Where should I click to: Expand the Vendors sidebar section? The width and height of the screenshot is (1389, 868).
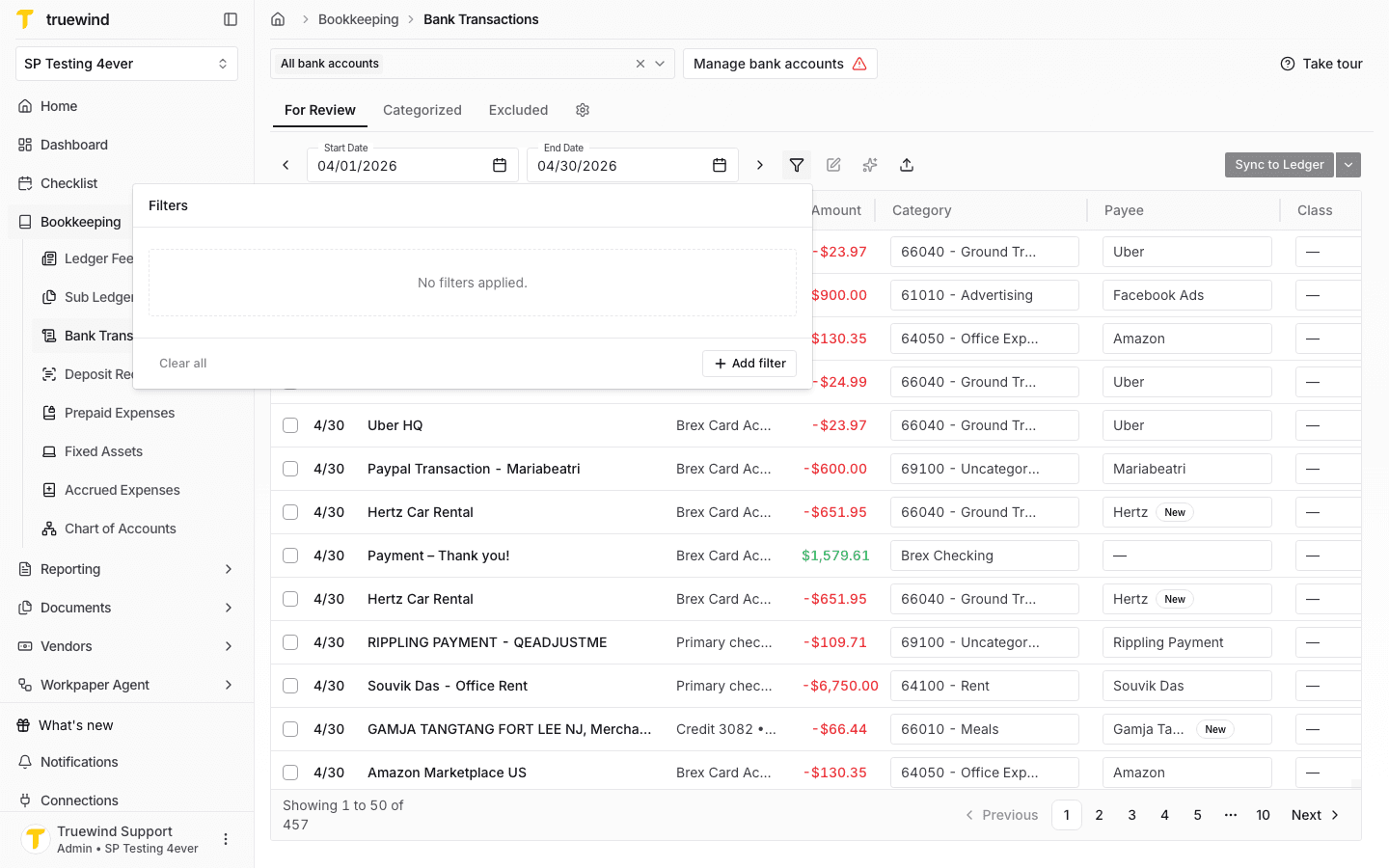[229, 646]
